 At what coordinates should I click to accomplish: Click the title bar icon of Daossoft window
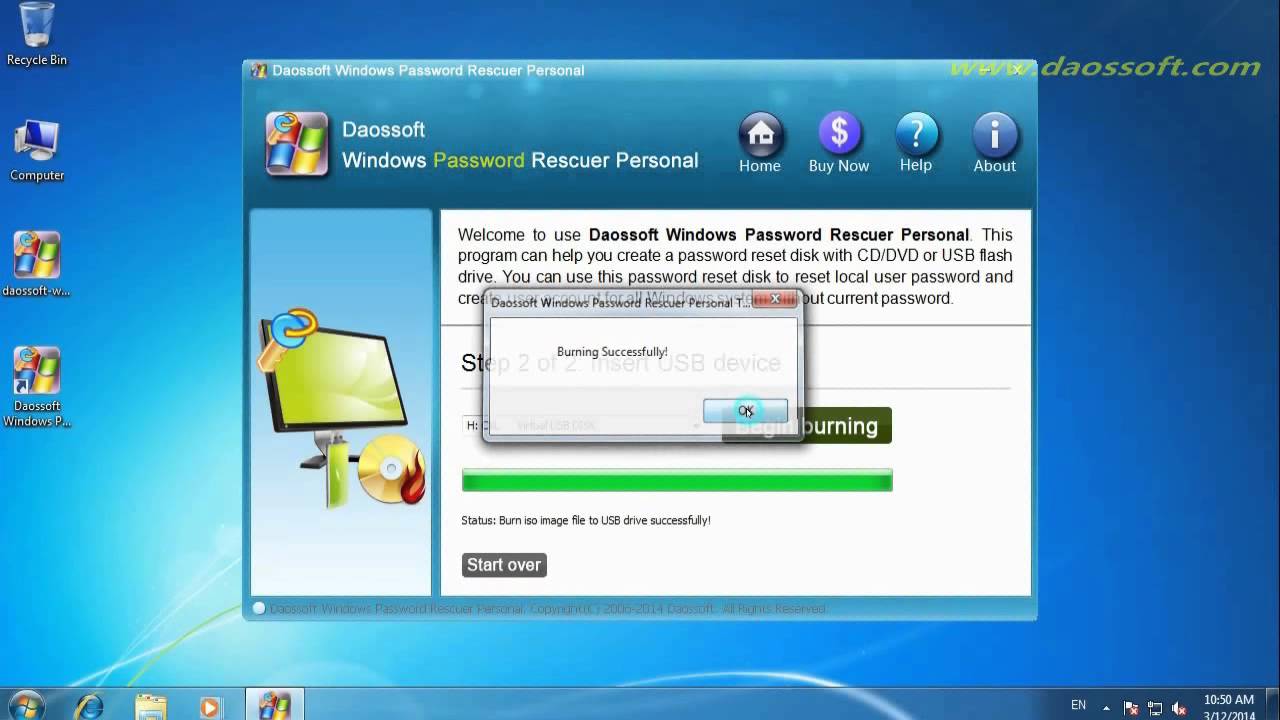tap(259, 70)
